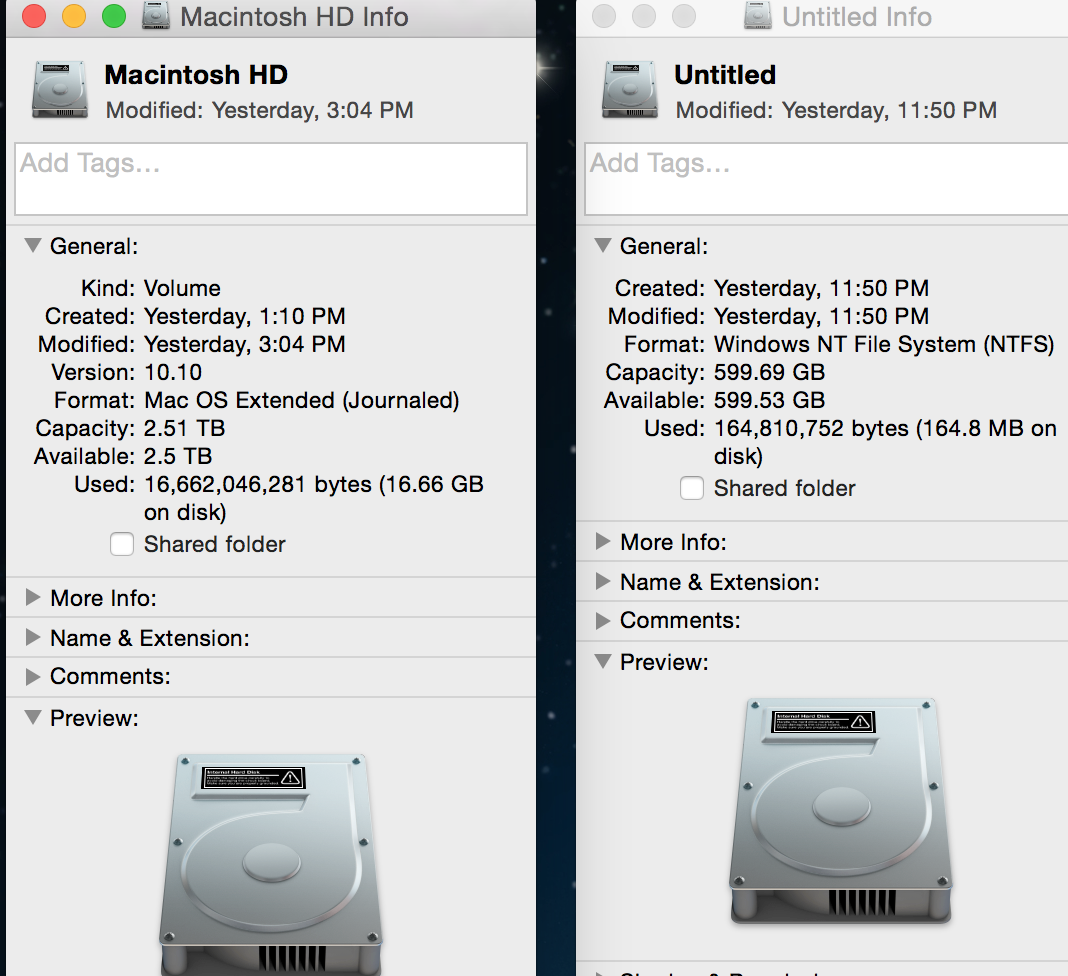The height and width of the screenshot is (976, 1068).
Task: Expand Comments in Macintosh HD Info
Action: pos(33,676)
